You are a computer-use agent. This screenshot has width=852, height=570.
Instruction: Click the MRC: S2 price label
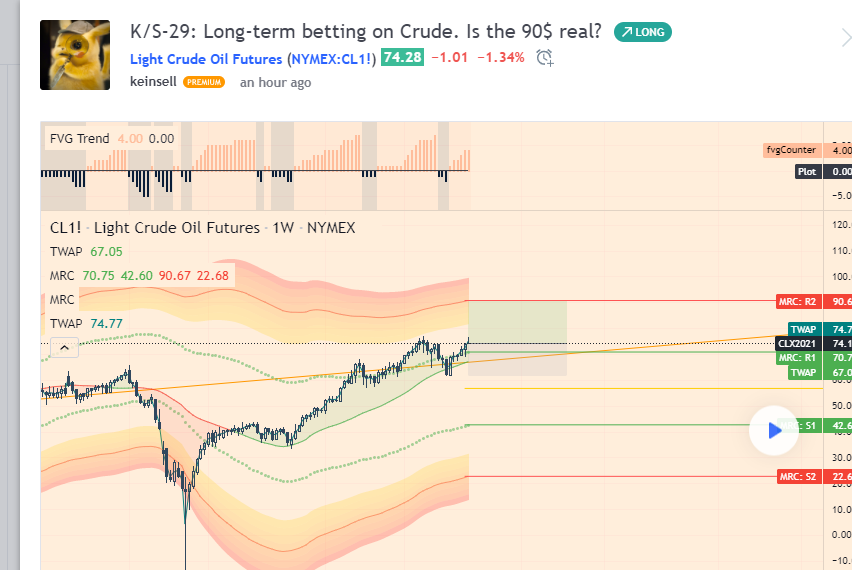click(798, 476)
